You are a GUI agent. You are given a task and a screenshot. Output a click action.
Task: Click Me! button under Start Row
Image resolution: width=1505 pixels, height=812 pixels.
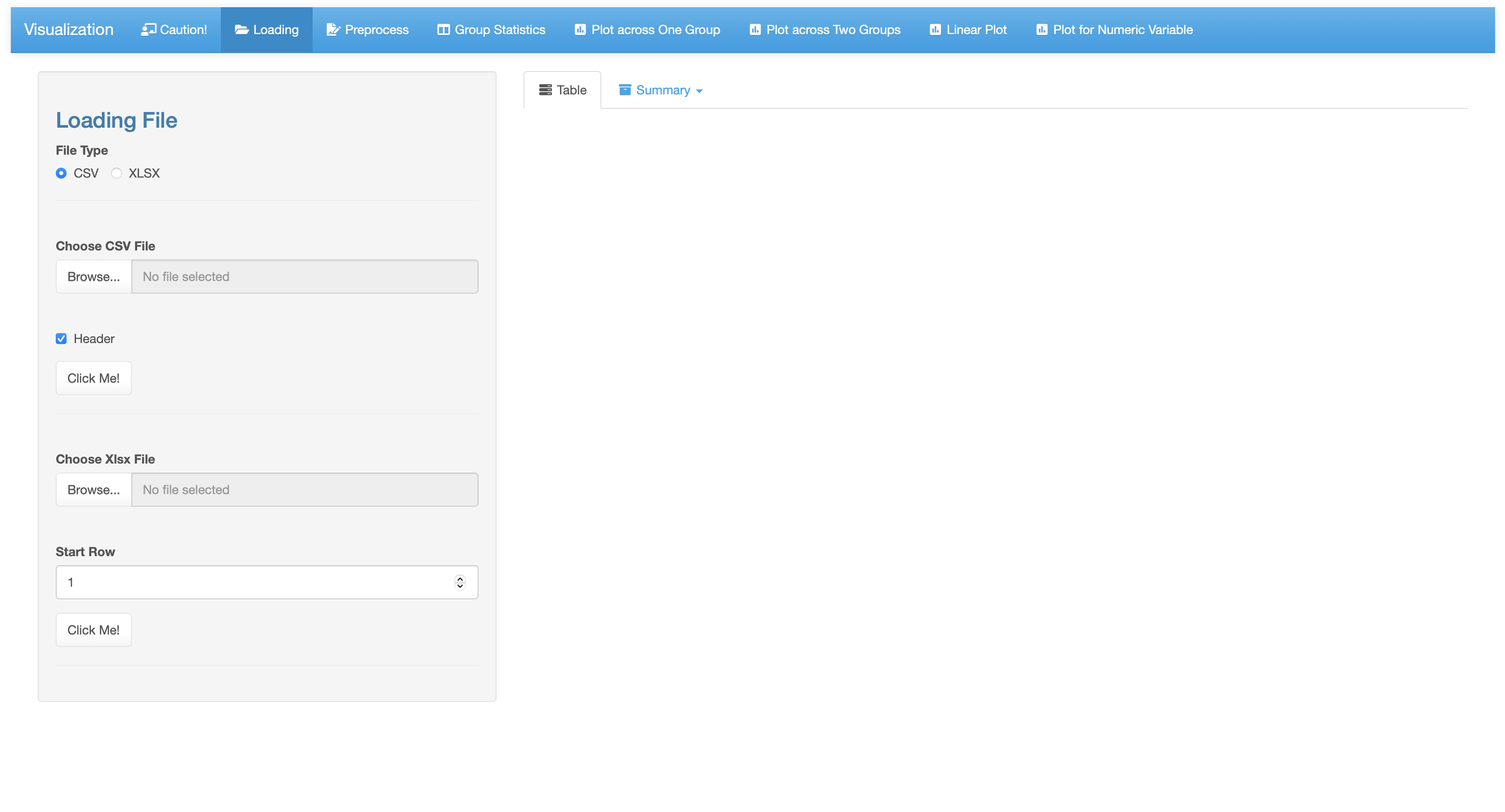click(x=94, y=630)
